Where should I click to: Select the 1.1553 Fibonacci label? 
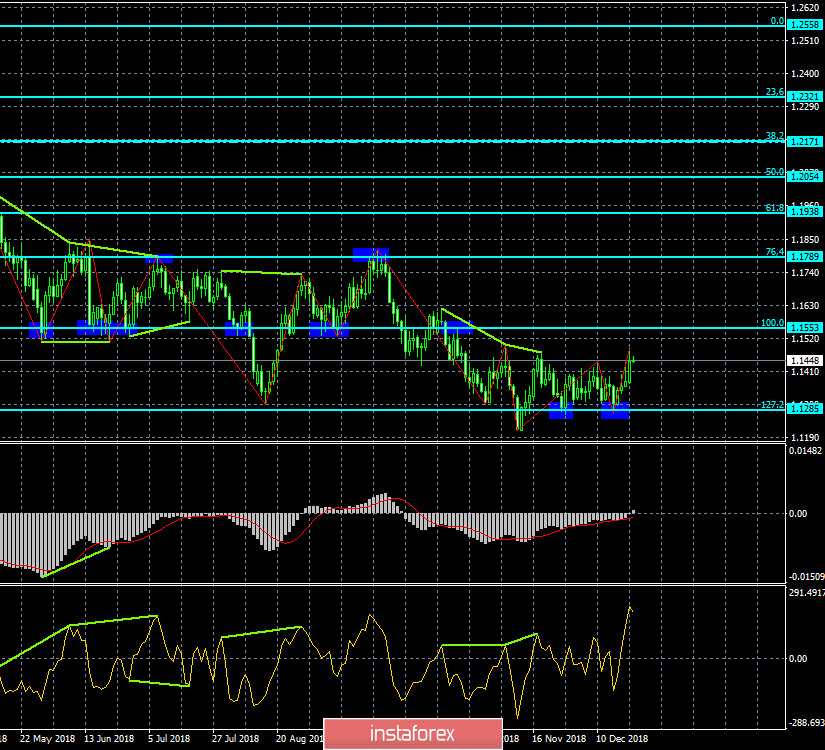(x=805, y=328)
